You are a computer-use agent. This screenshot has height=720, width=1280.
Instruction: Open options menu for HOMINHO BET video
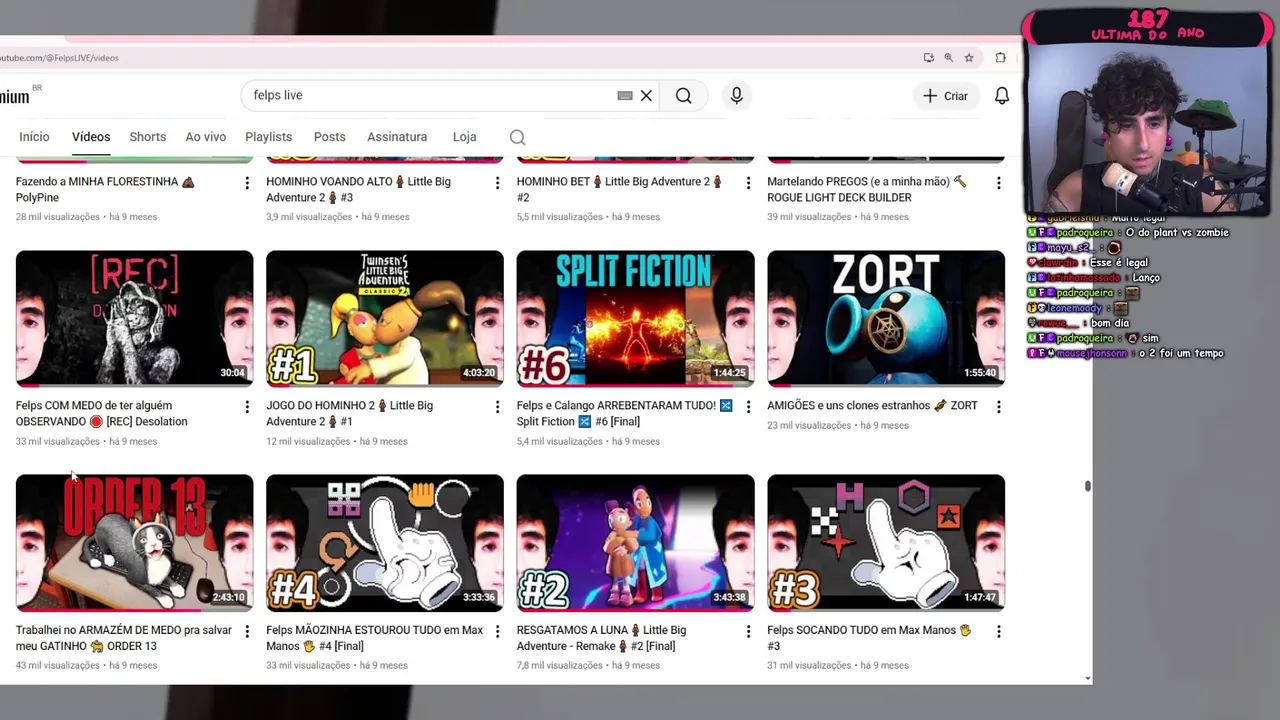click(748, 183)
